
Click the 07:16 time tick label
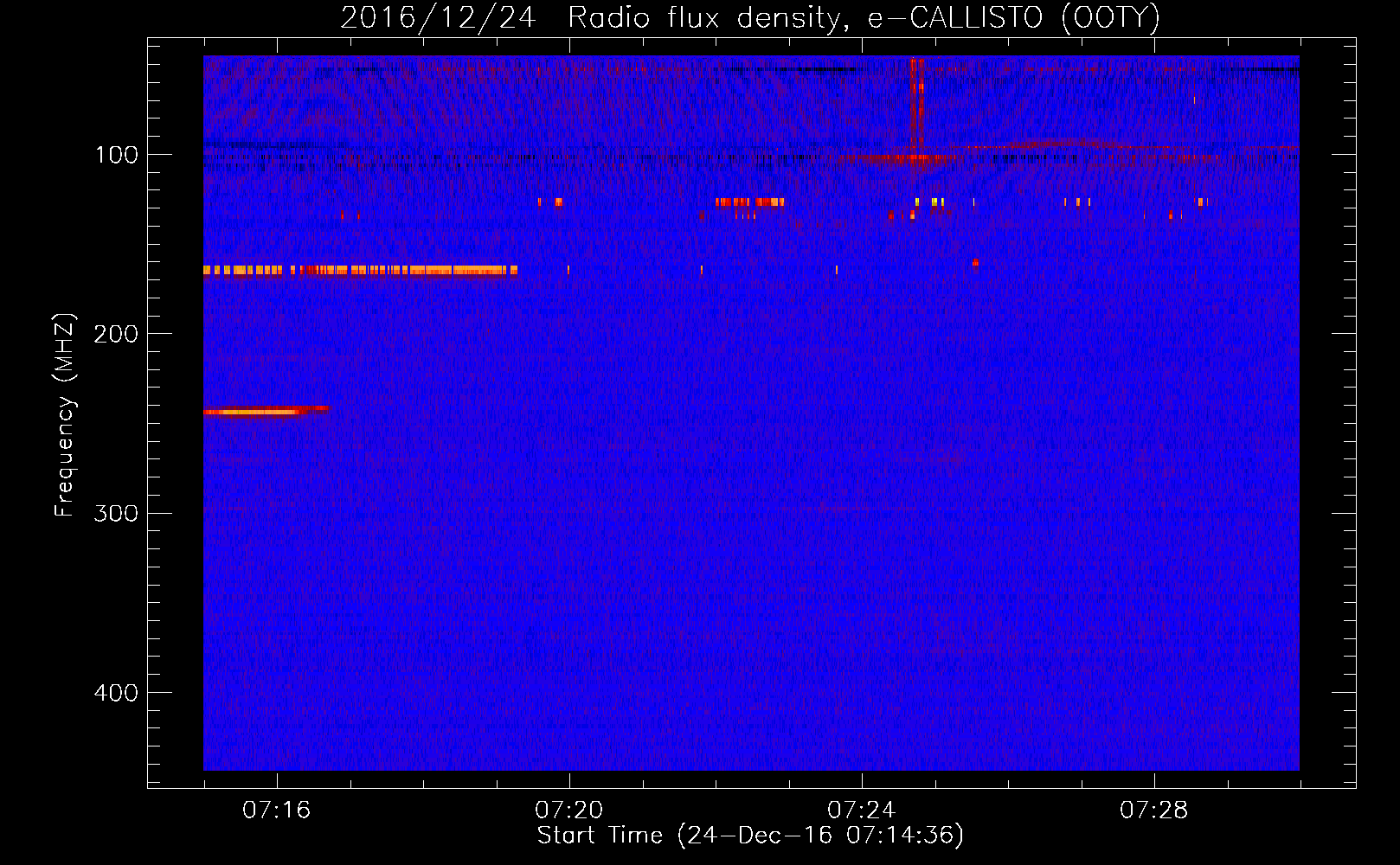pyautogui.click(x=277, y=810)
